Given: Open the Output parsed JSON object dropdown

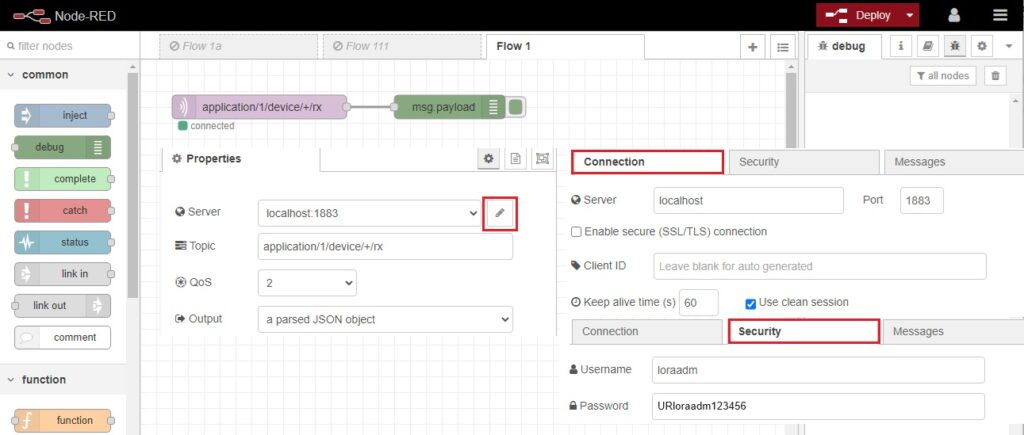Looking at the screenshot, I should tap(385, 319).
